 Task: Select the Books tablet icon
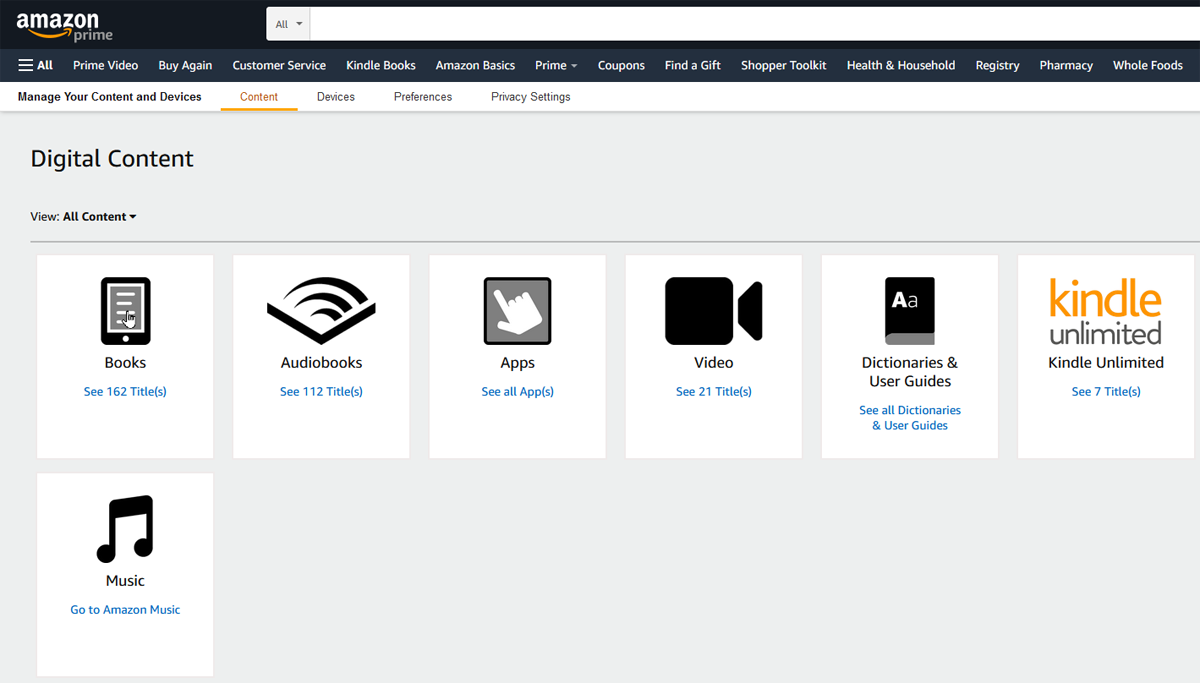[124, 310]
